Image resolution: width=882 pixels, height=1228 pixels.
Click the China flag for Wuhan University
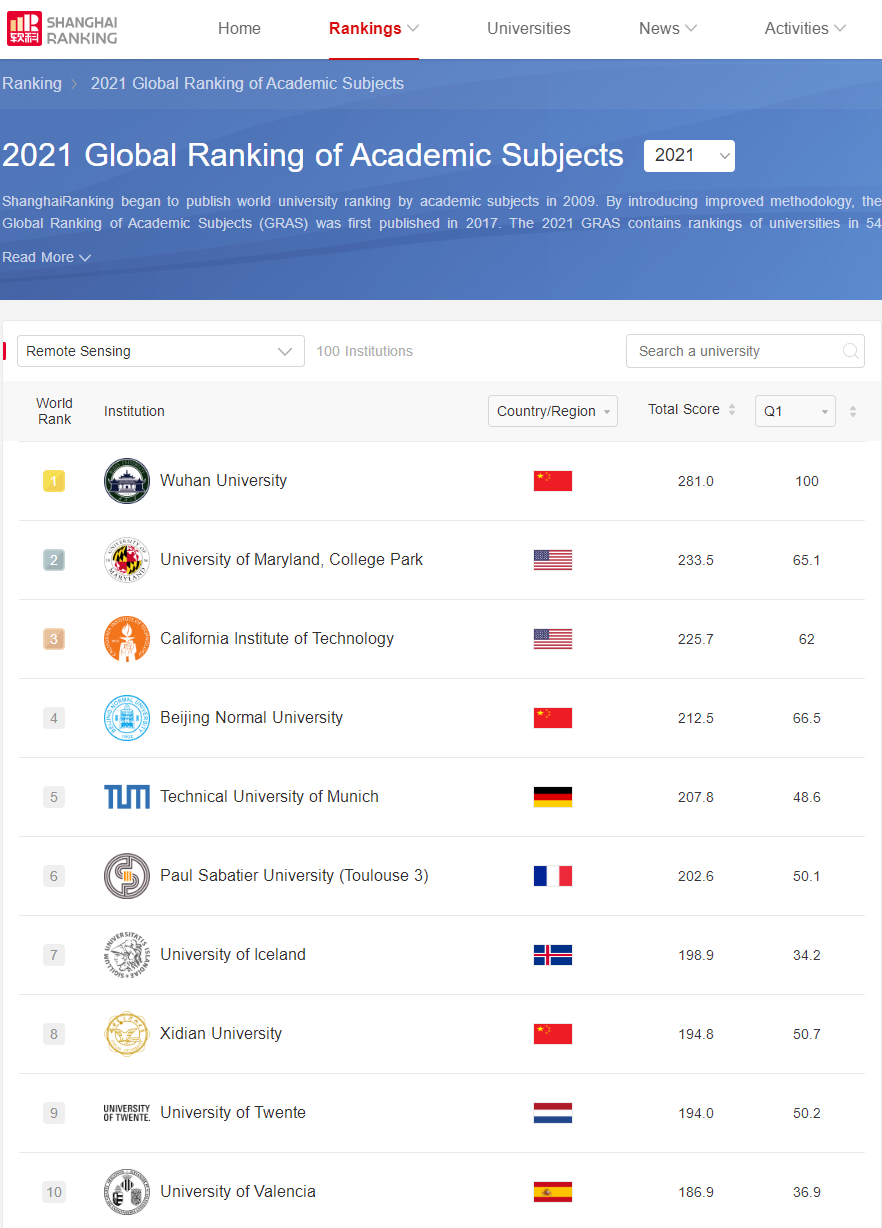click(x=553, y=481)
